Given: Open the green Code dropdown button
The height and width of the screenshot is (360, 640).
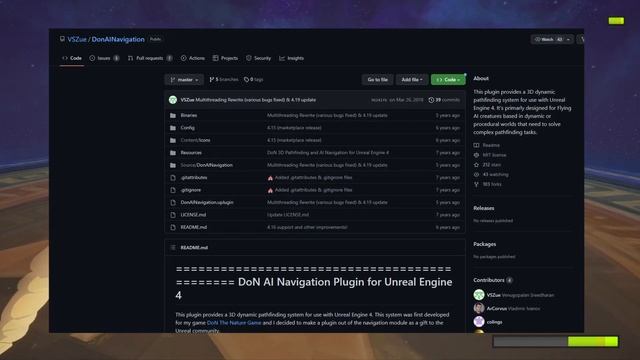Looking at the screenshot, I should click(448, 80).
